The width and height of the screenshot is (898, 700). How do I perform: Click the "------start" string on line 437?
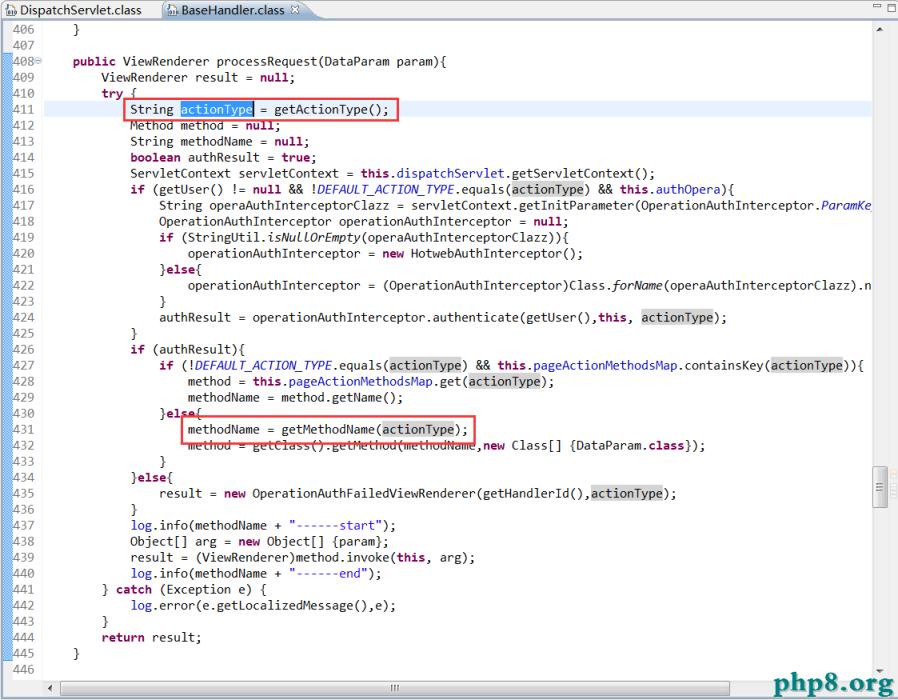pos(336,526)
